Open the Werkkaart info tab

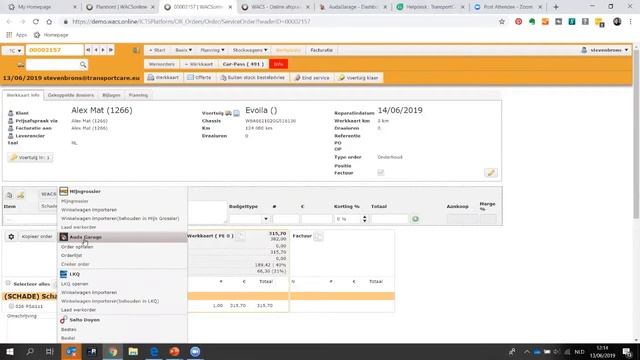click(23, 95)
